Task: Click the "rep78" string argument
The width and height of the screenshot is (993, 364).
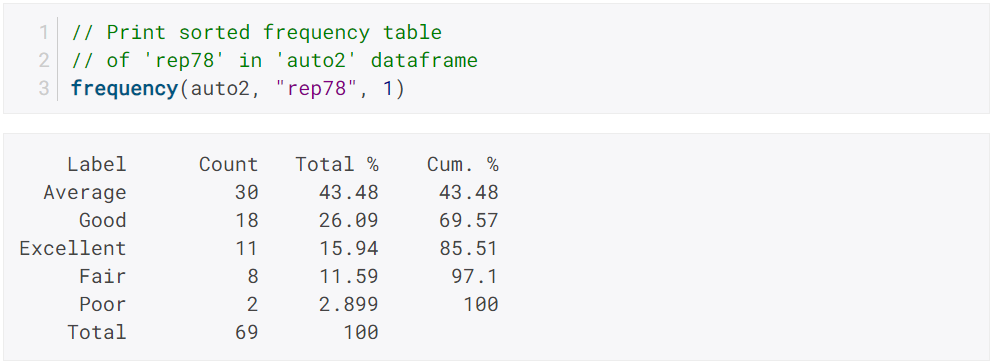Action: click(318, 88)
